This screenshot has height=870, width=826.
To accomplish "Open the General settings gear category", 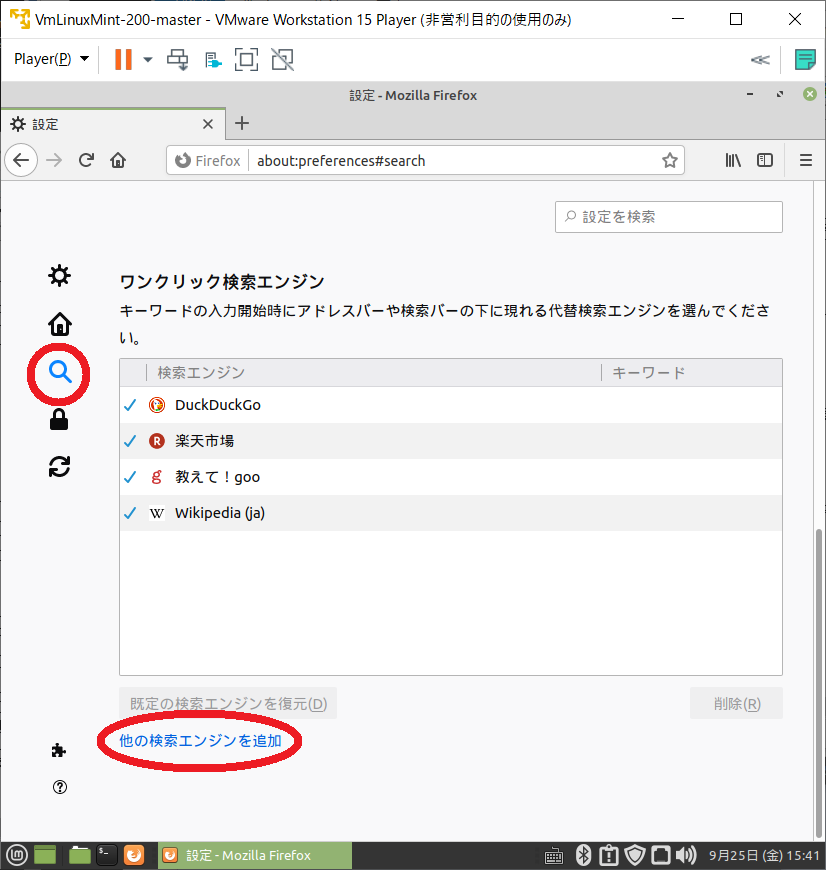I will 59,276.
